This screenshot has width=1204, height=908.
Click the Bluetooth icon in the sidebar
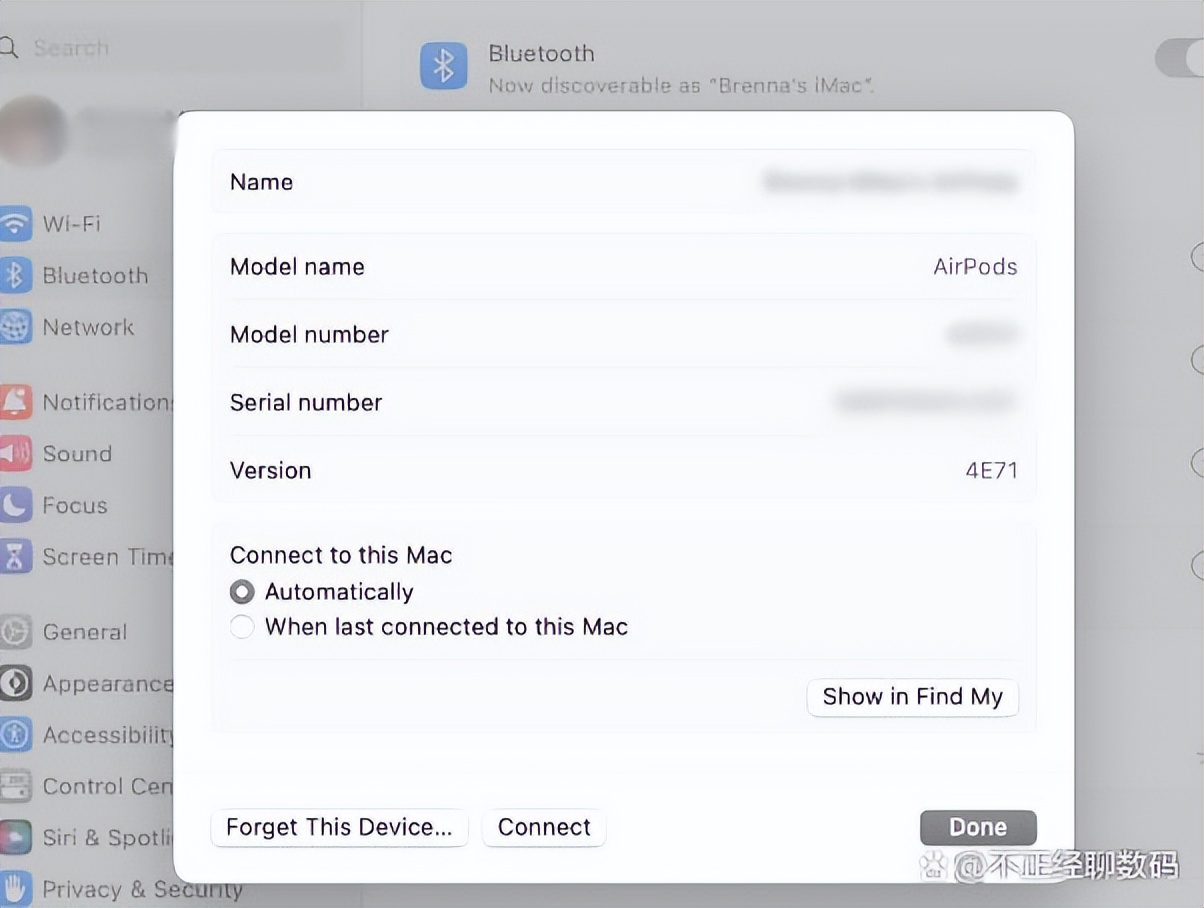14,275
